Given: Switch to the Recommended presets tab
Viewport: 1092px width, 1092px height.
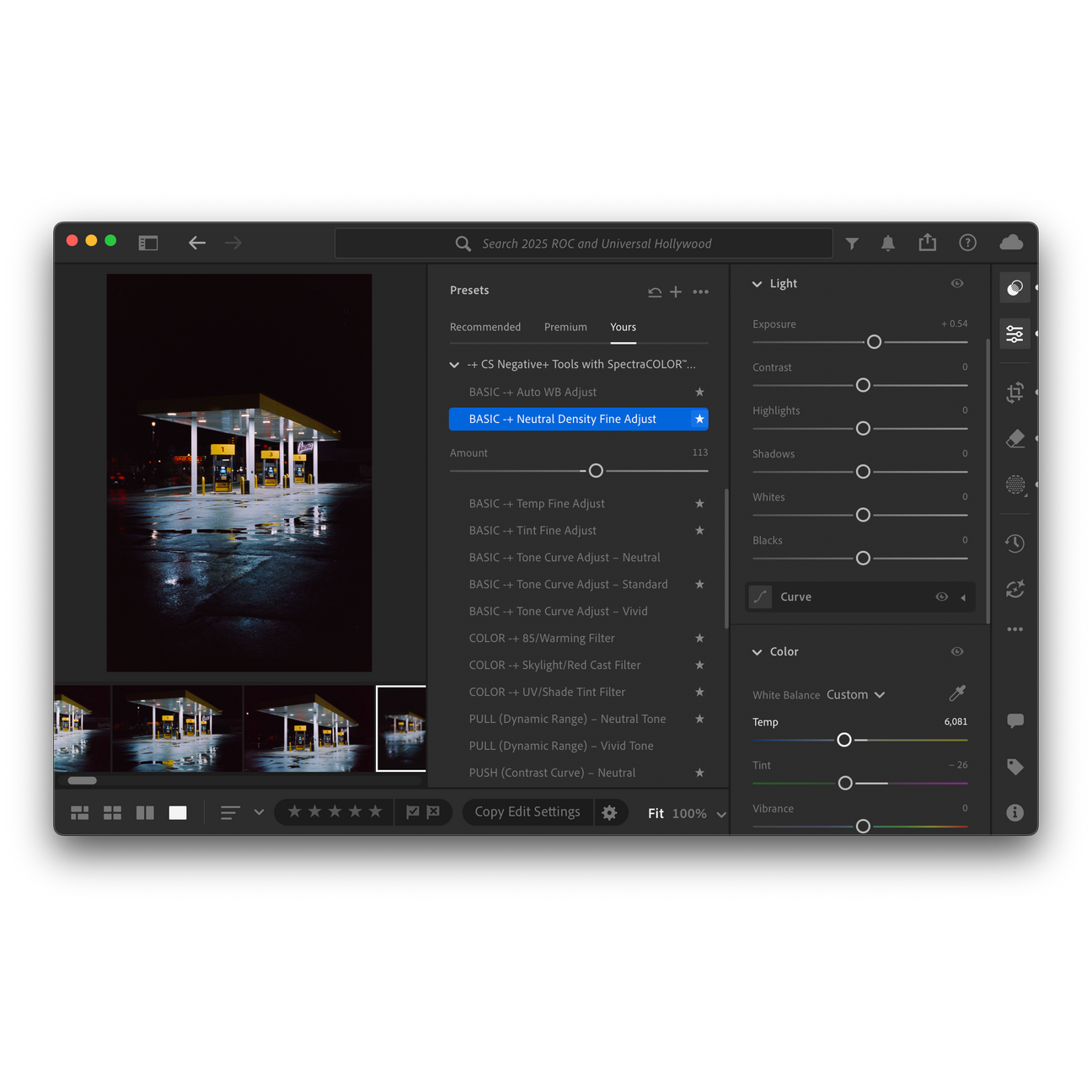Looking at the screenshot, I should (485, 327).
